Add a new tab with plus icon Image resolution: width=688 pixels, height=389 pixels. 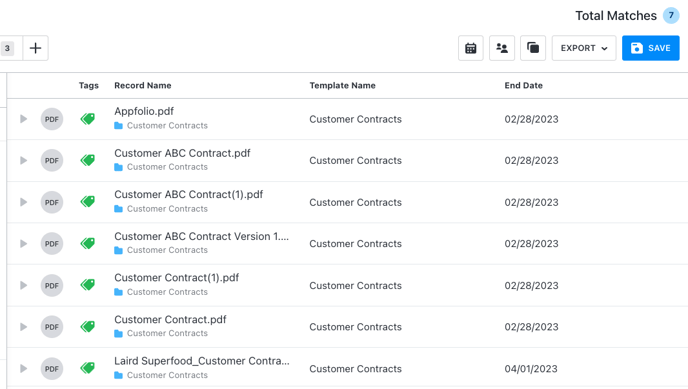[x=36, y=48]
